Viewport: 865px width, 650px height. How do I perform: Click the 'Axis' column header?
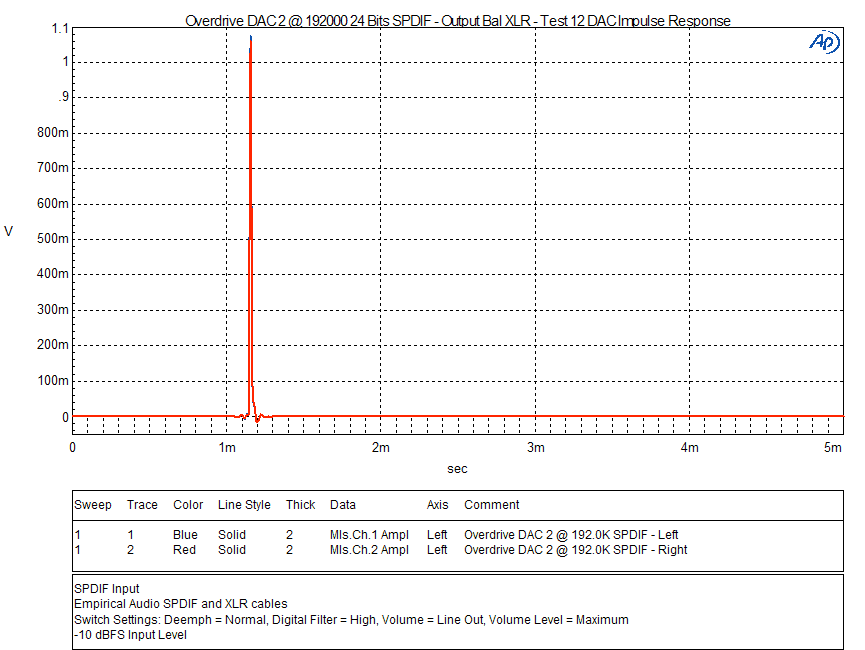(x=437, y=505)
